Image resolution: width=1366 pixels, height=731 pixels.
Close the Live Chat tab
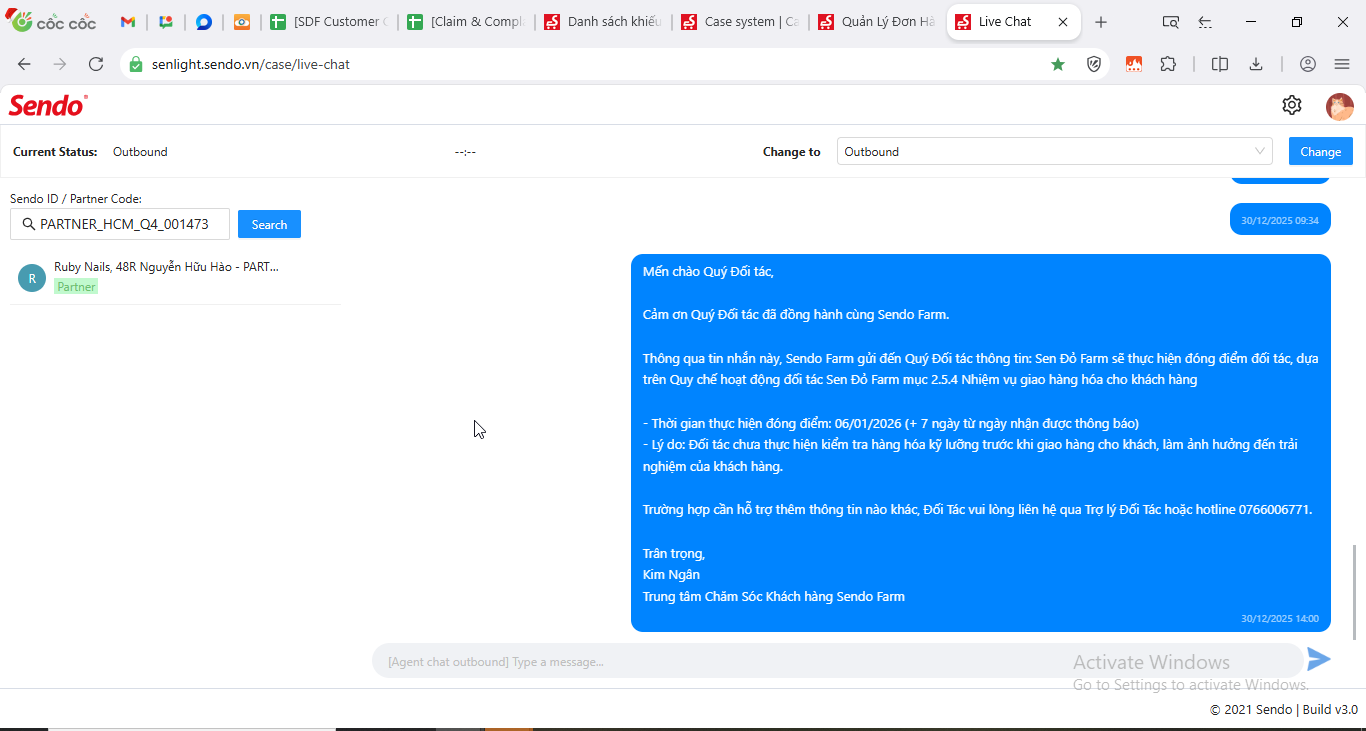point(1063,22)
